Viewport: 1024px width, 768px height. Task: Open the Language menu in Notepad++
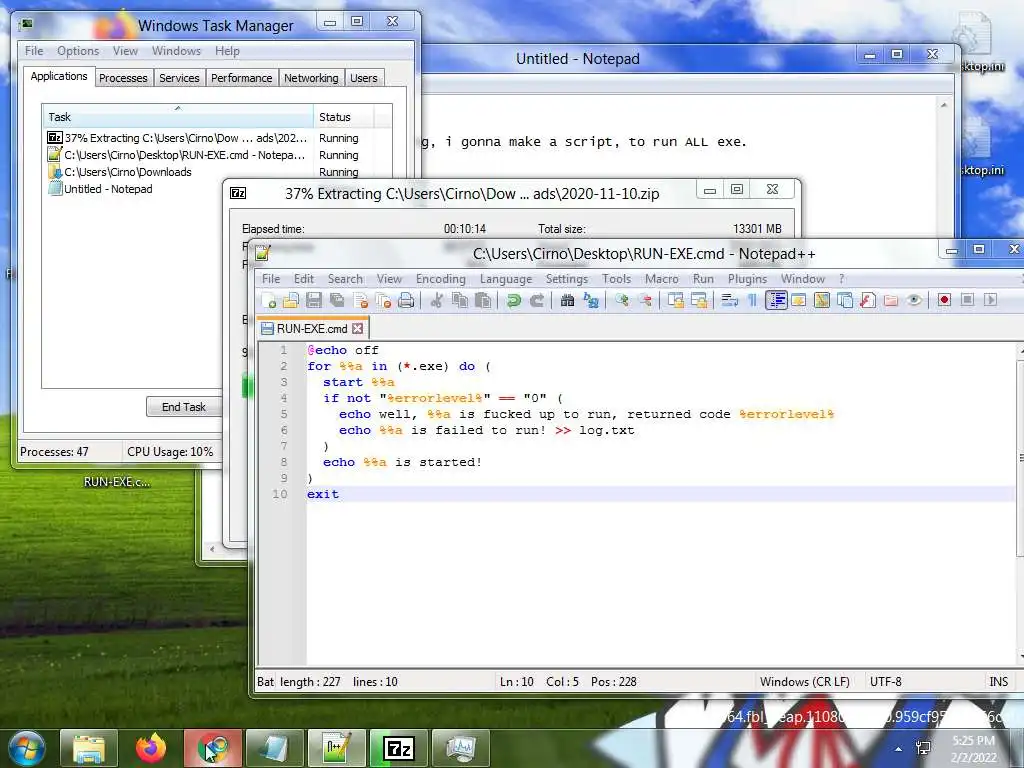point(505,279)
